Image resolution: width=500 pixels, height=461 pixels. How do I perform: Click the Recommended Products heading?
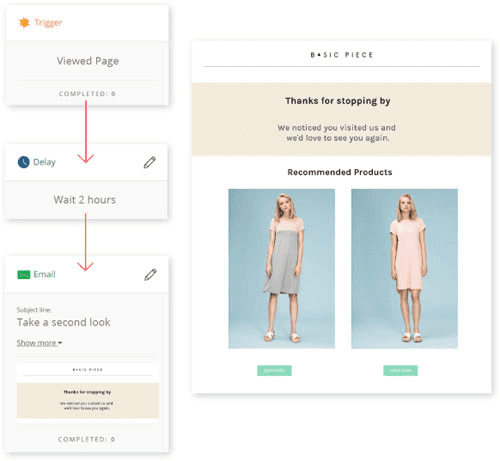[340, 172]
